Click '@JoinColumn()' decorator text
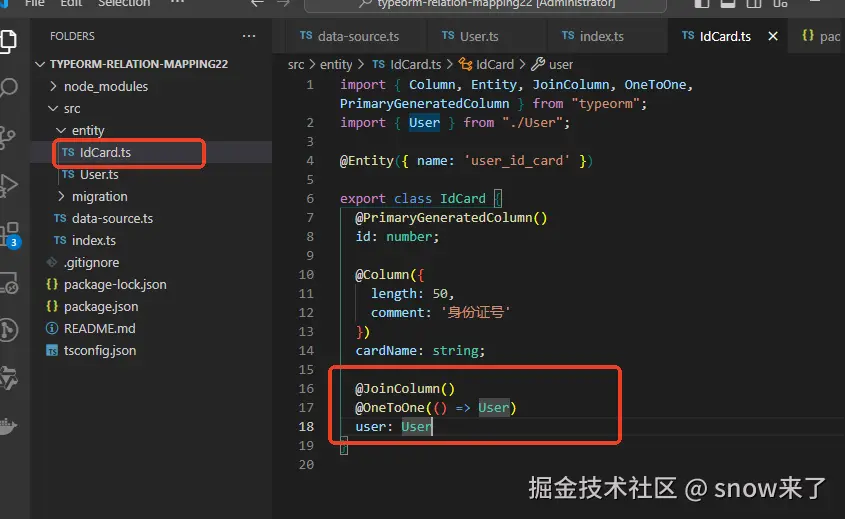Image resolution: width=845 pixels, height=519 pixels. (405, 389)
